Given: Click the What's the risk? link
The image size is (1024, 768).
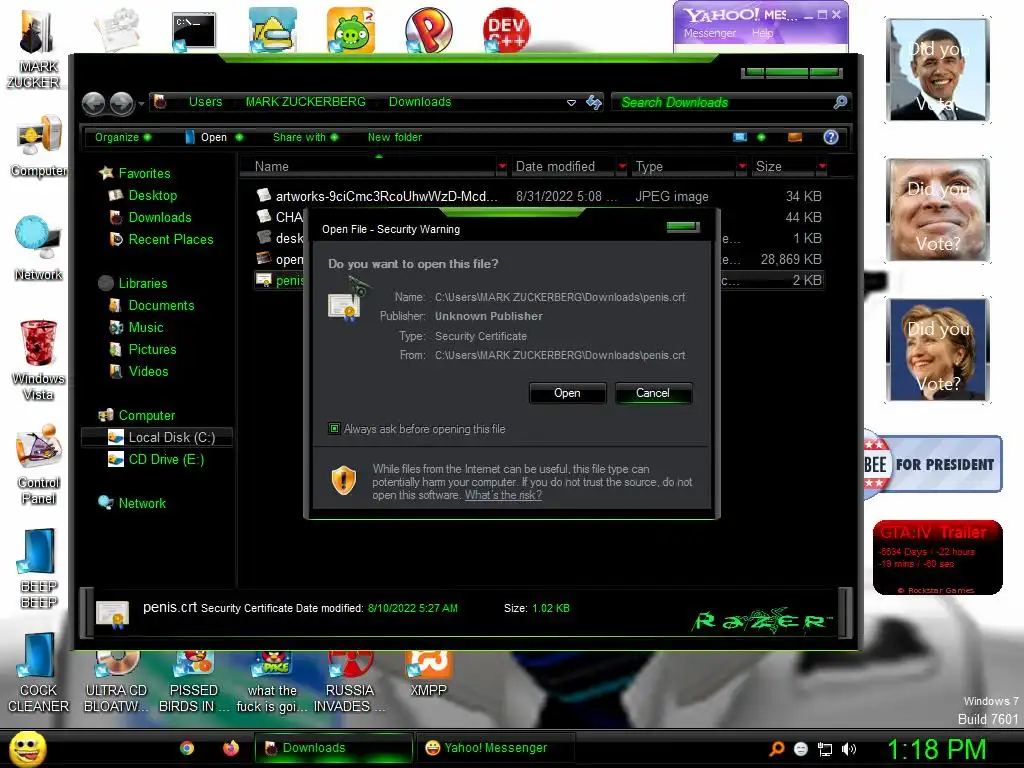Looking at the screenshot, I should [503, 495].
